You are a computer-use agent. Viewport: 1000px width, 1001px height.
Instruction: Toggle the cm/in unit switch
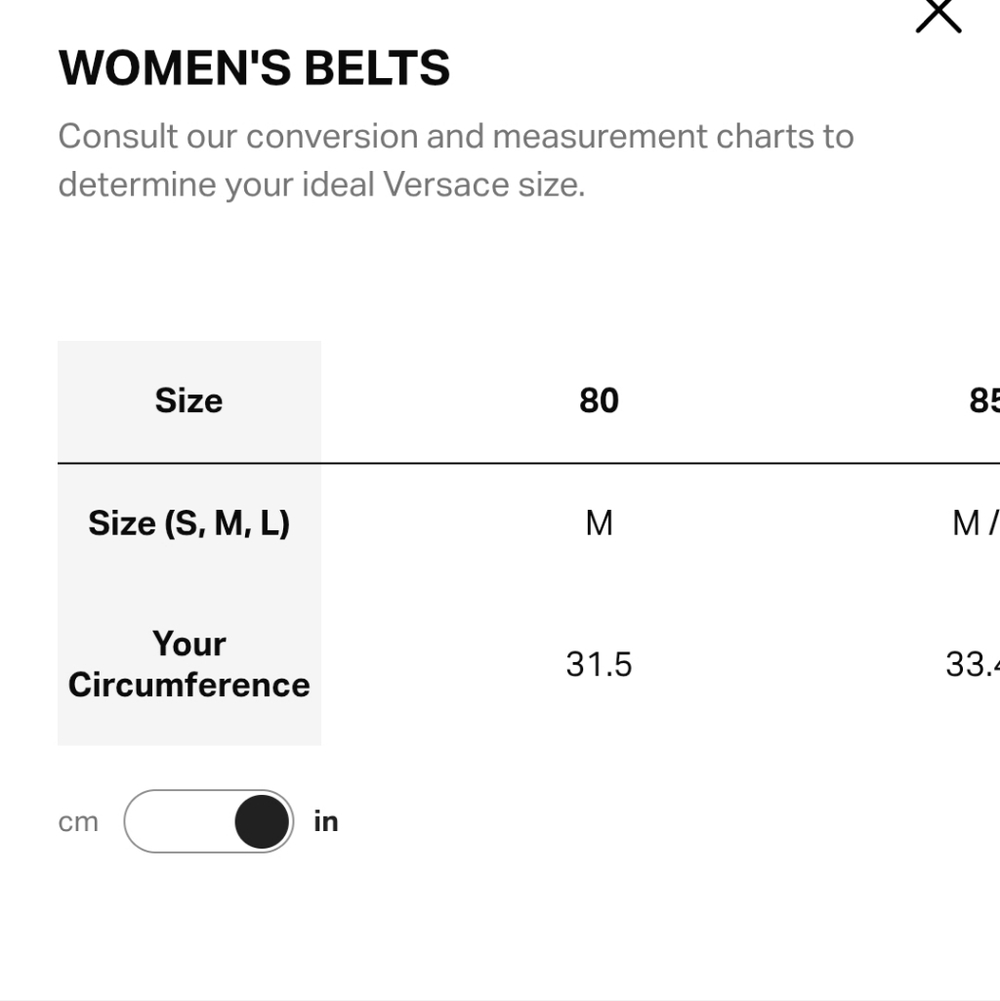tap(209, 821)
